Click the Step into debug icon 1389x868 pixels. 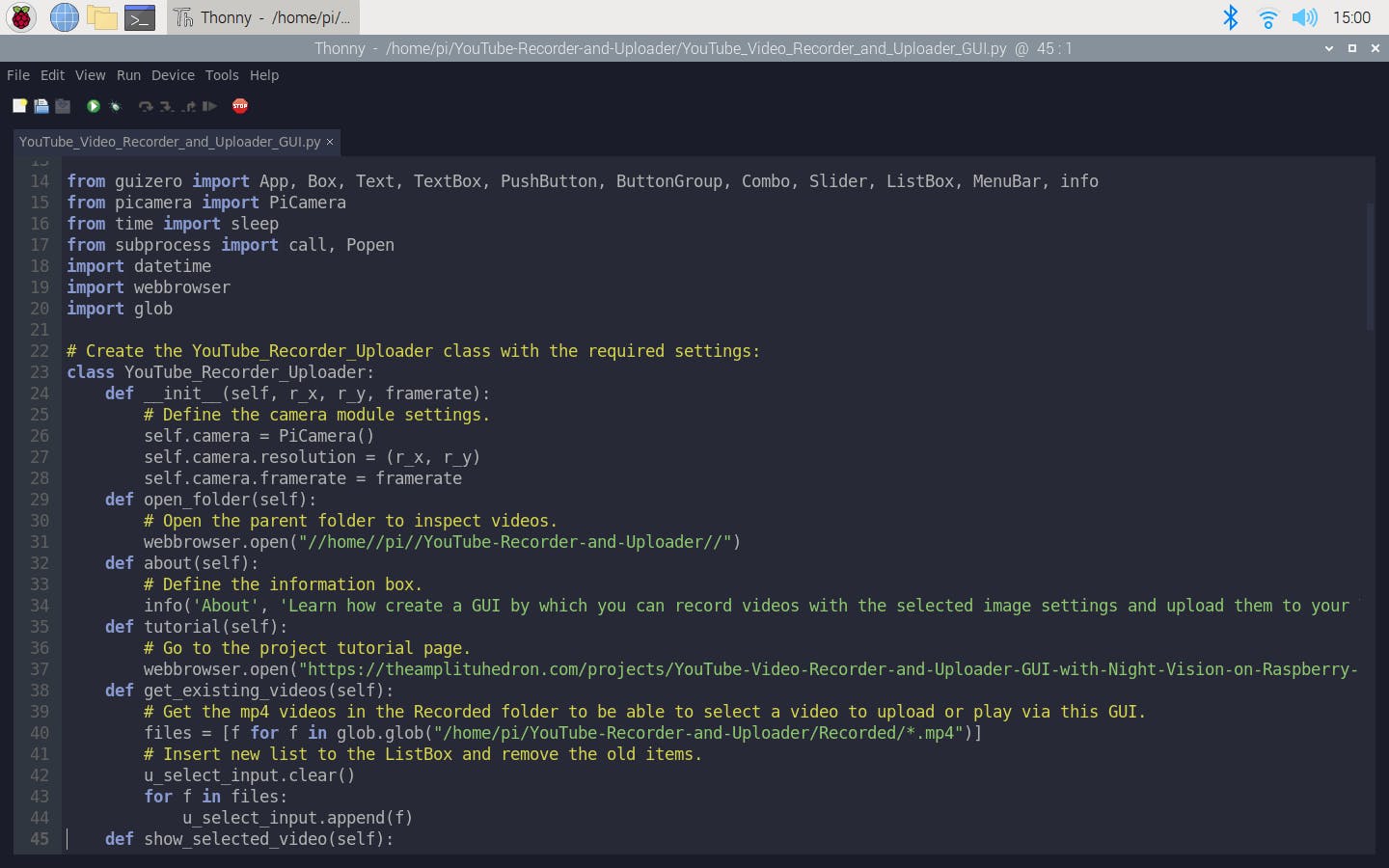pyautogui.click(x=167, y=106)
